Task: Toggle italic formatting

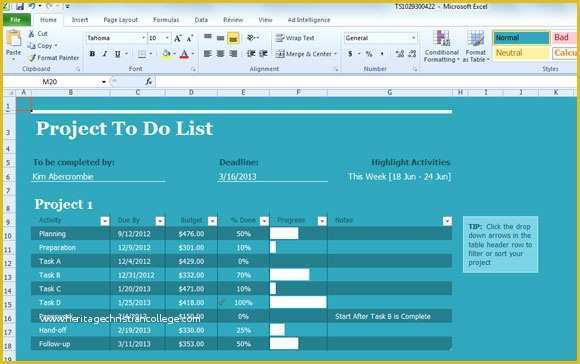Action: (x=105, y=54)
